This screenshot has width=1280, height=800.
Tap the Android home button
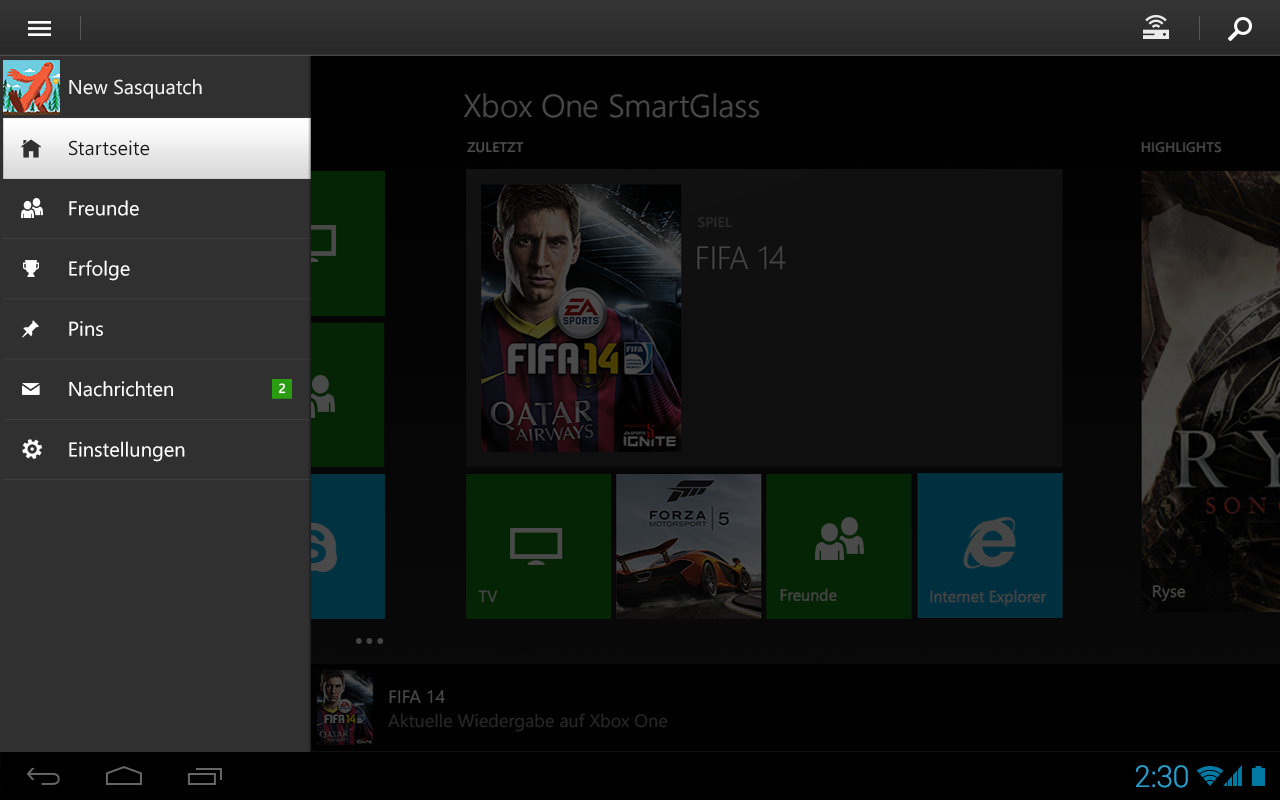point(124,776)
